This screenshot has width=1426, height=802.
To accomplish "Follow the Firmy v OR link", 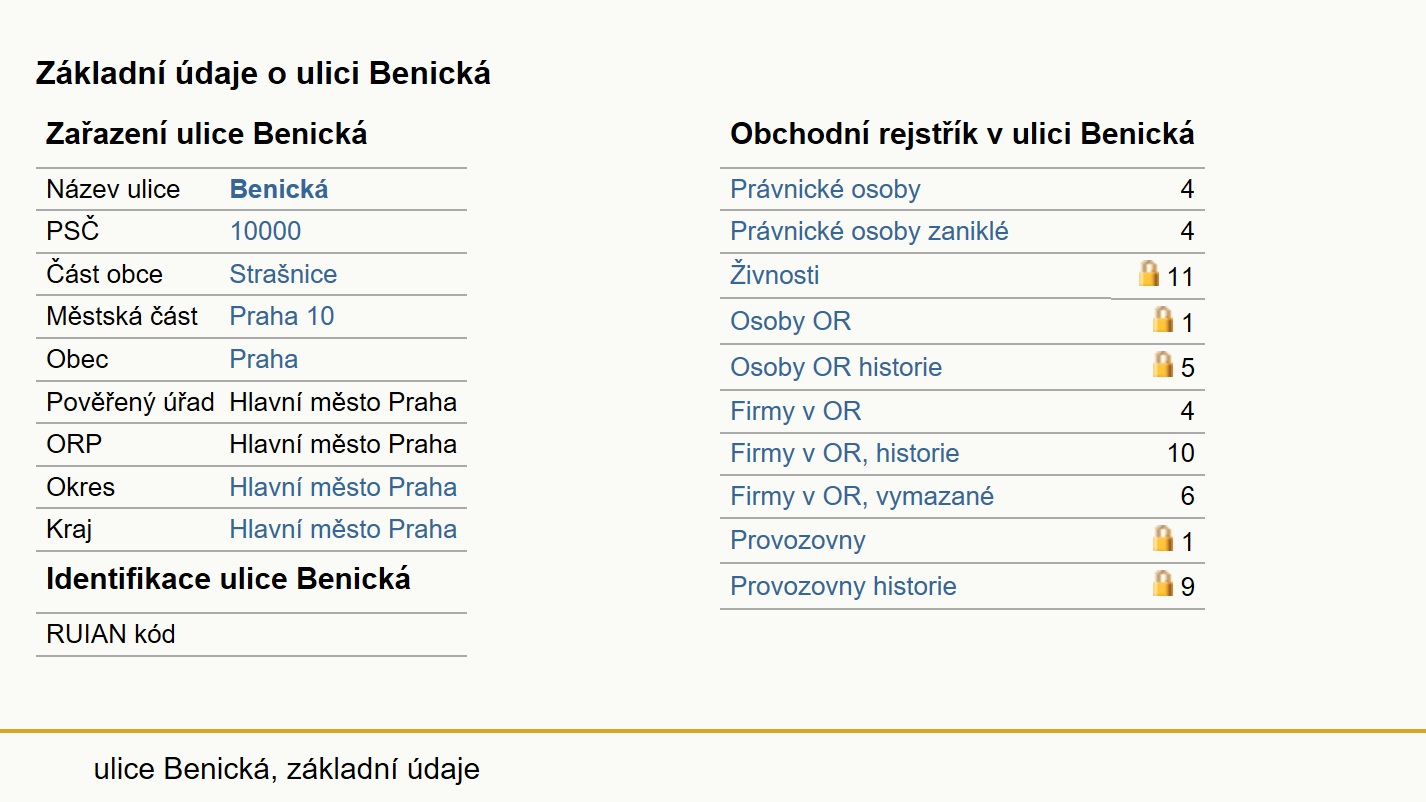I will (795, 411).
